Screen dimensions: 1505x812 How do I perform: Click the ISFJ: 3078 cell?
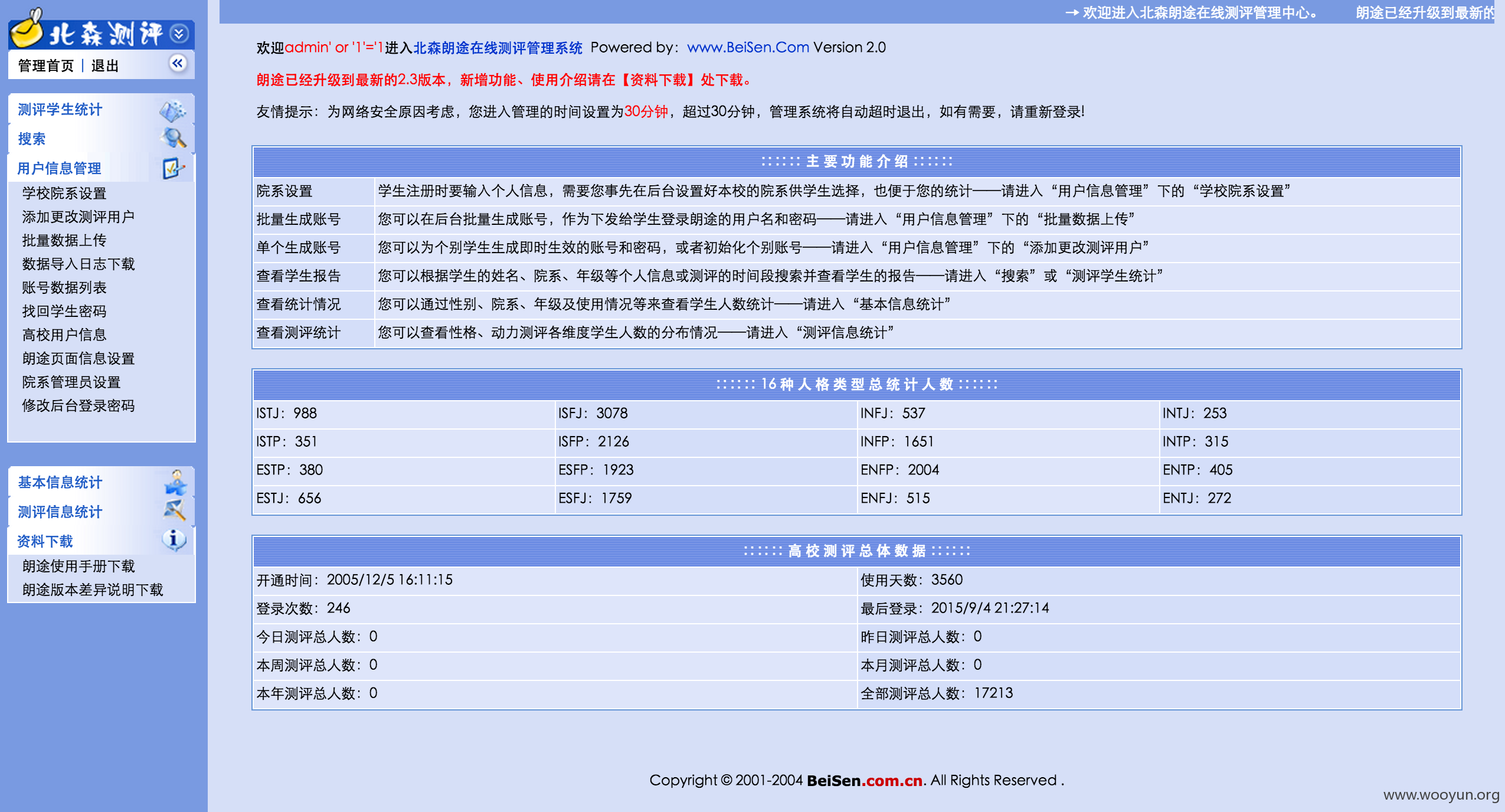(706, 414)
